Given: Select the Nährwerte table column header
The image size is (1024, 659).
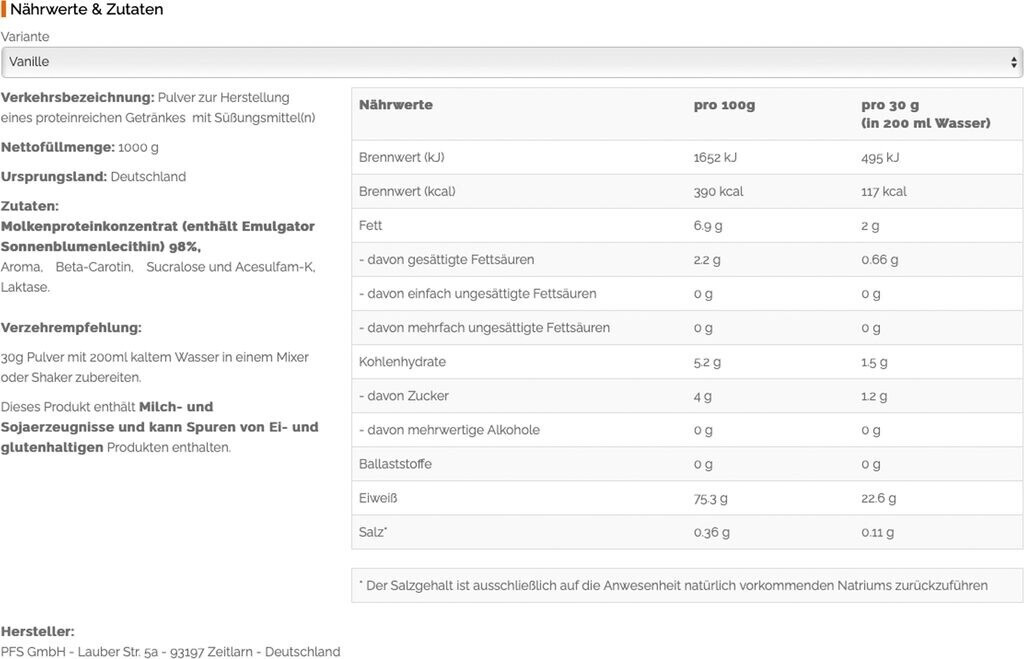Looking at the screenshot, I should 396,105.
